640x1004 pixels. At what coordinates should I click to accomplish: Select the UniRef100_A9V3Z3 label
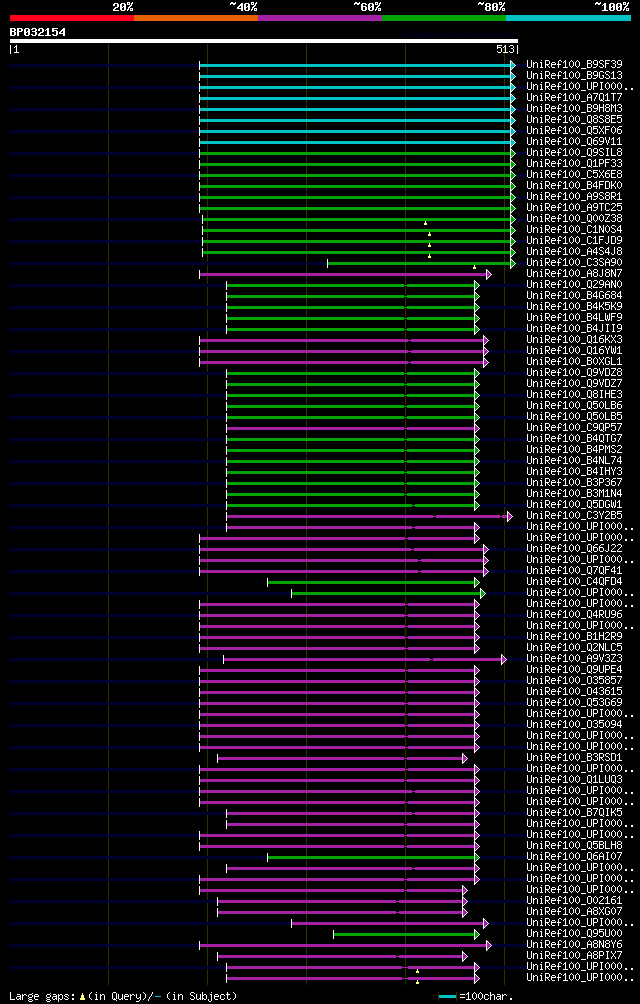pos(574,658)
